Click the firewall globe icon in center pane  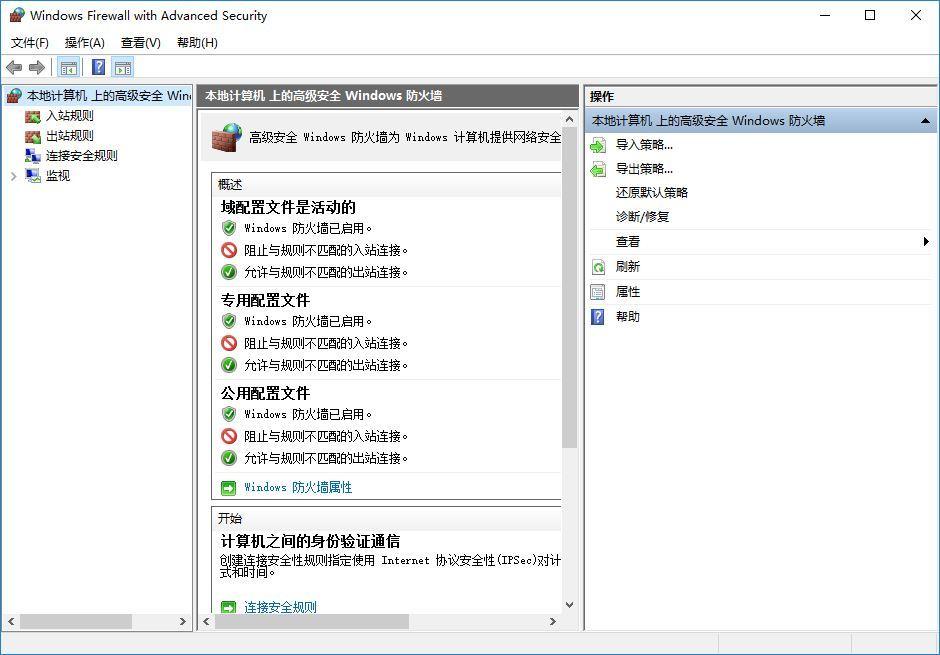coord(227,137)
